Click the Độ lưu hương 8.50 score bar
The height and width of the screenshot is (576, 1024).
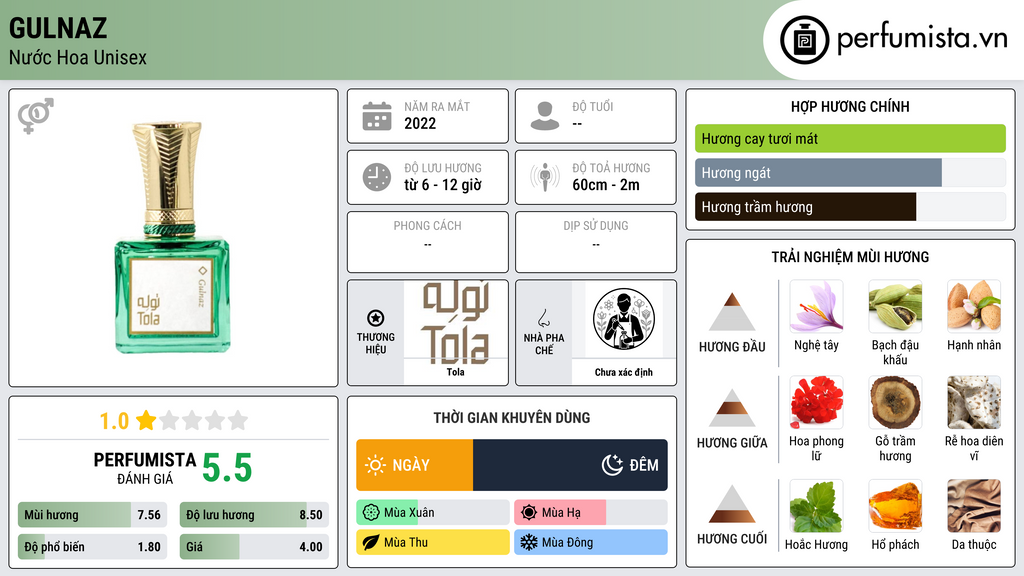[254, 515]
